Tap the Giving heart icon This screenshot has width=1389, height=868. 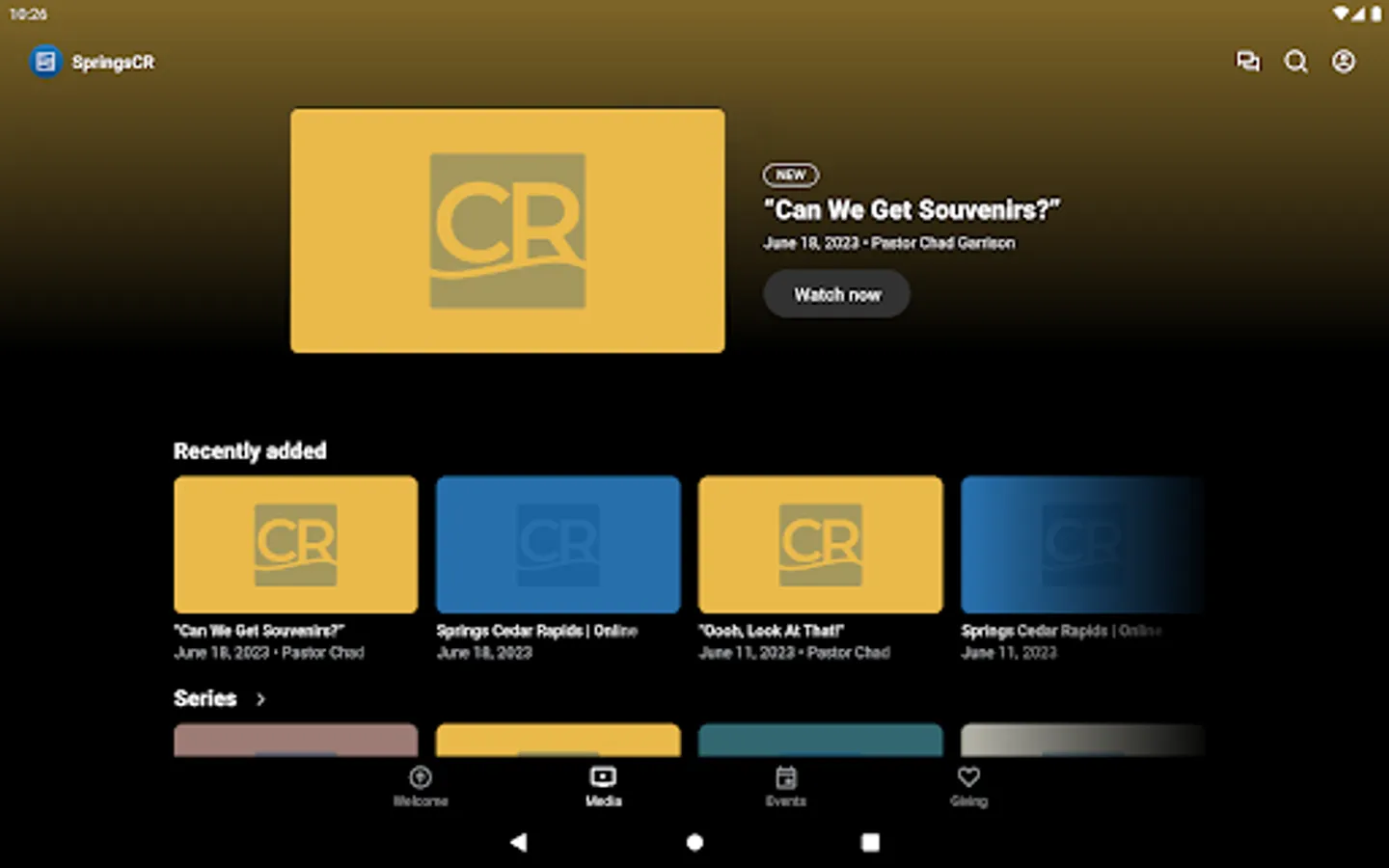(x=968, y=776)
